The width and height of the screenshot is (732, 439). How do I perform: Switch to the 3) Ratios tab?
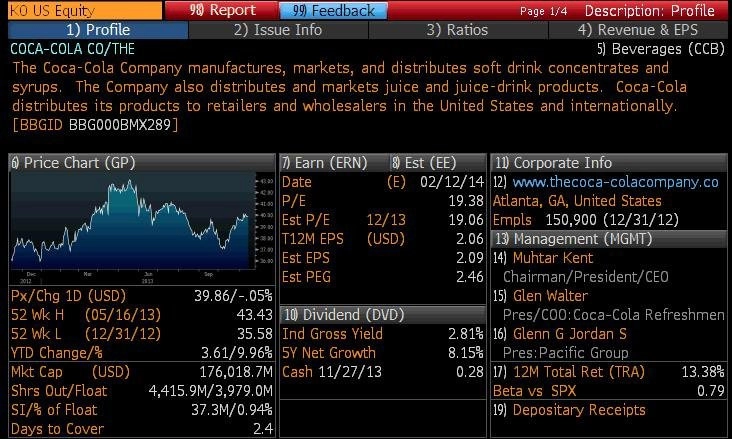(x=458, y=30)
